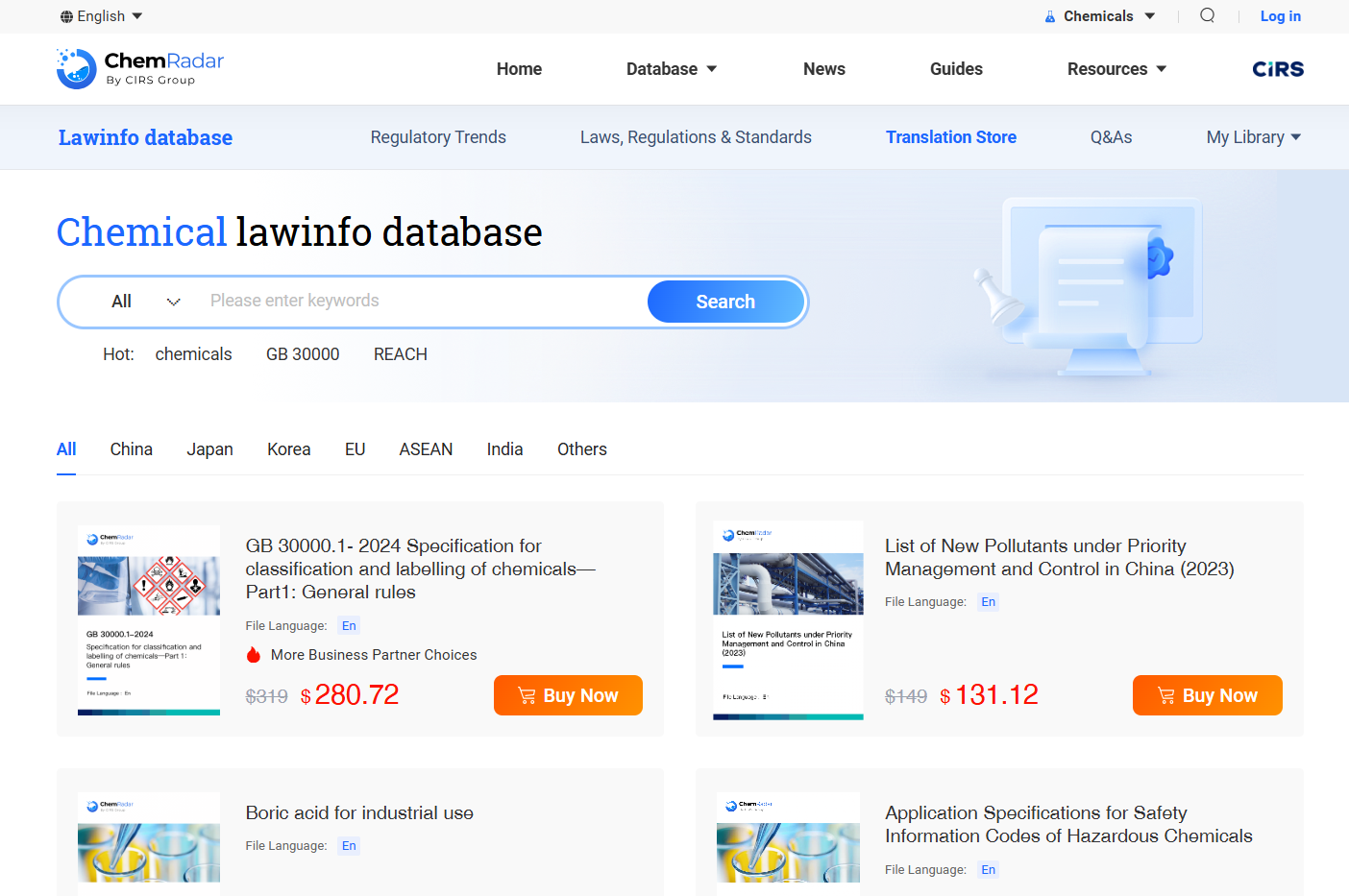Click the flask icon beside Chemicals
Viewport: 1349px width, 896px height.
point(1050,16)
